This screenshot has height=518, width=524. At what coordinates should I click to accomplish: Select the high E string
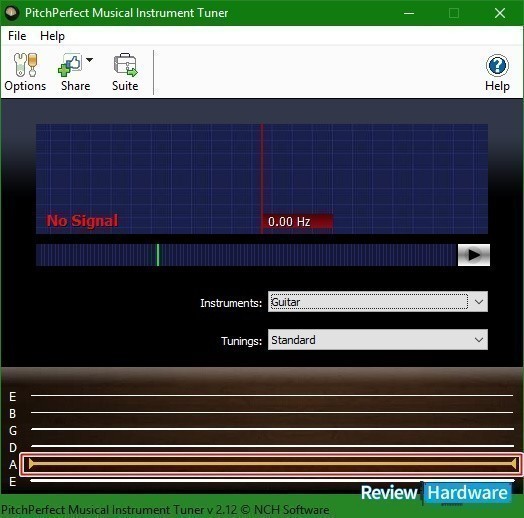(272, 396)
